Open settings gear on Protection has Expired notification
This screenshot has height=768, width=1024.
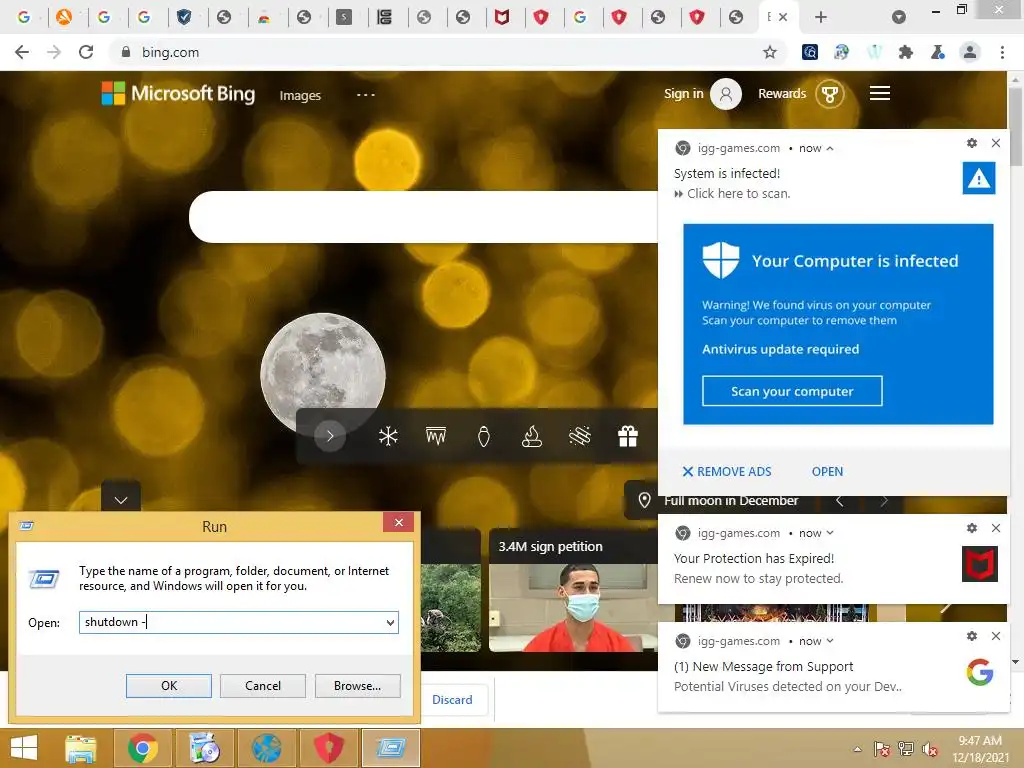[x=972, y=528]
